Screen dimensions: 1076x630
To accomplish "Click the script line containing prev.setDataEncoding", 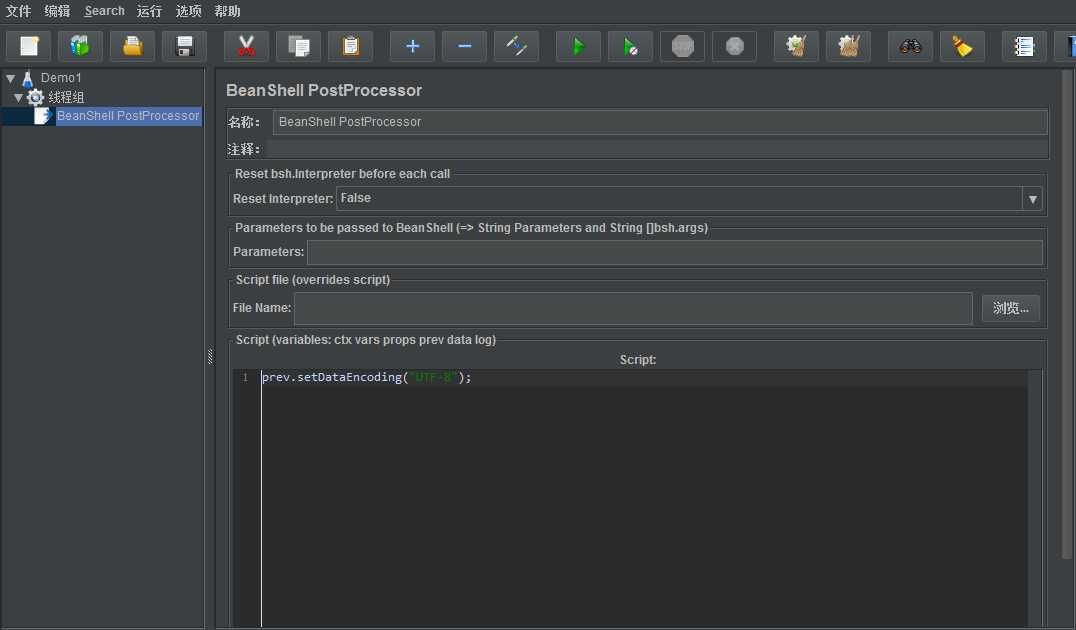I will point(366,377).
